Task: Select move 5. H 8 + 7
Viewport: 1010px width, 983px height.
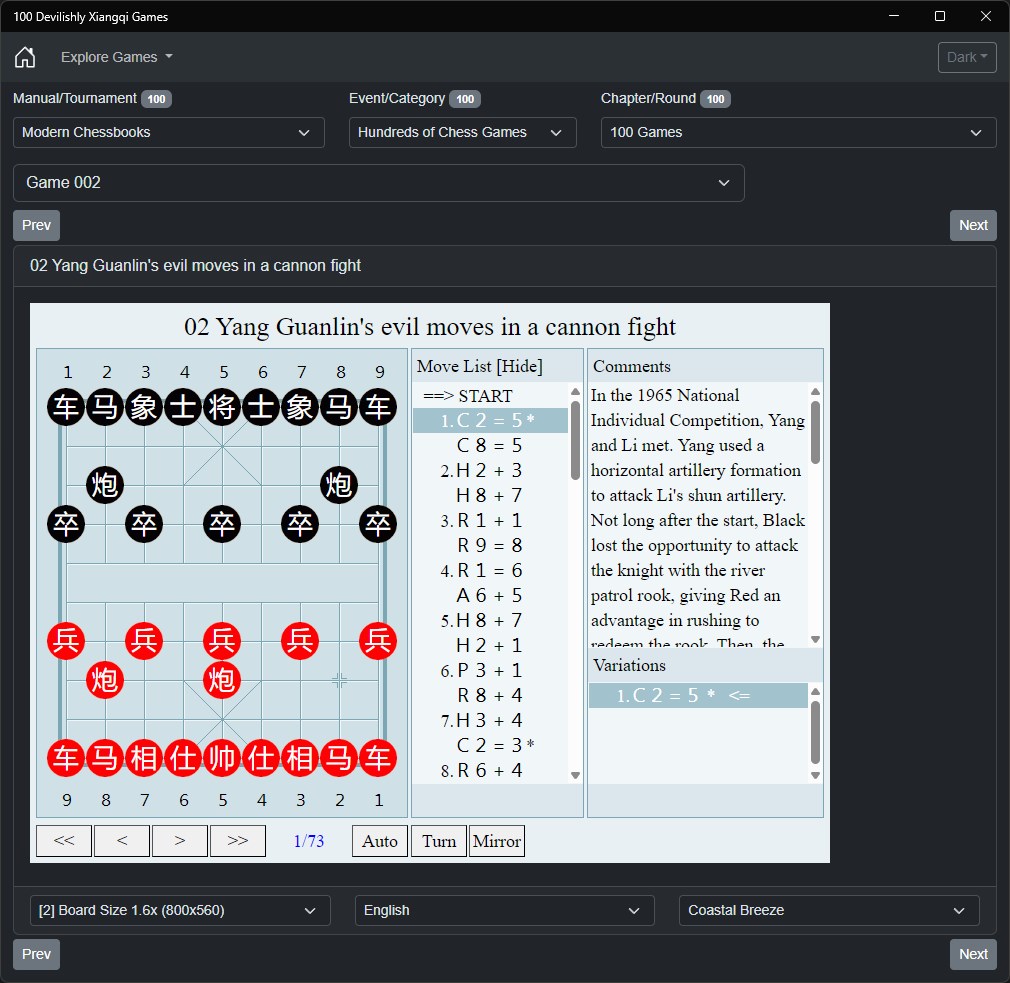Action: click(491, 621)
